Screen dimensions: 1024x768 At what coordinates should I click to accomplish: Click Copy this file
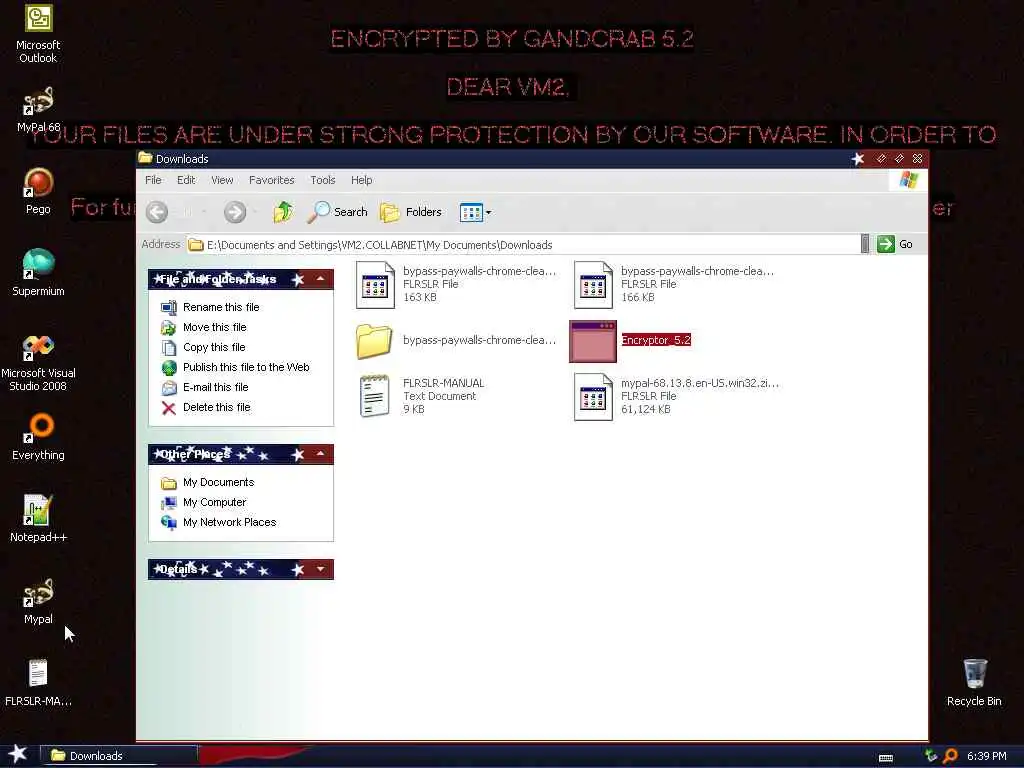point(203,347)
